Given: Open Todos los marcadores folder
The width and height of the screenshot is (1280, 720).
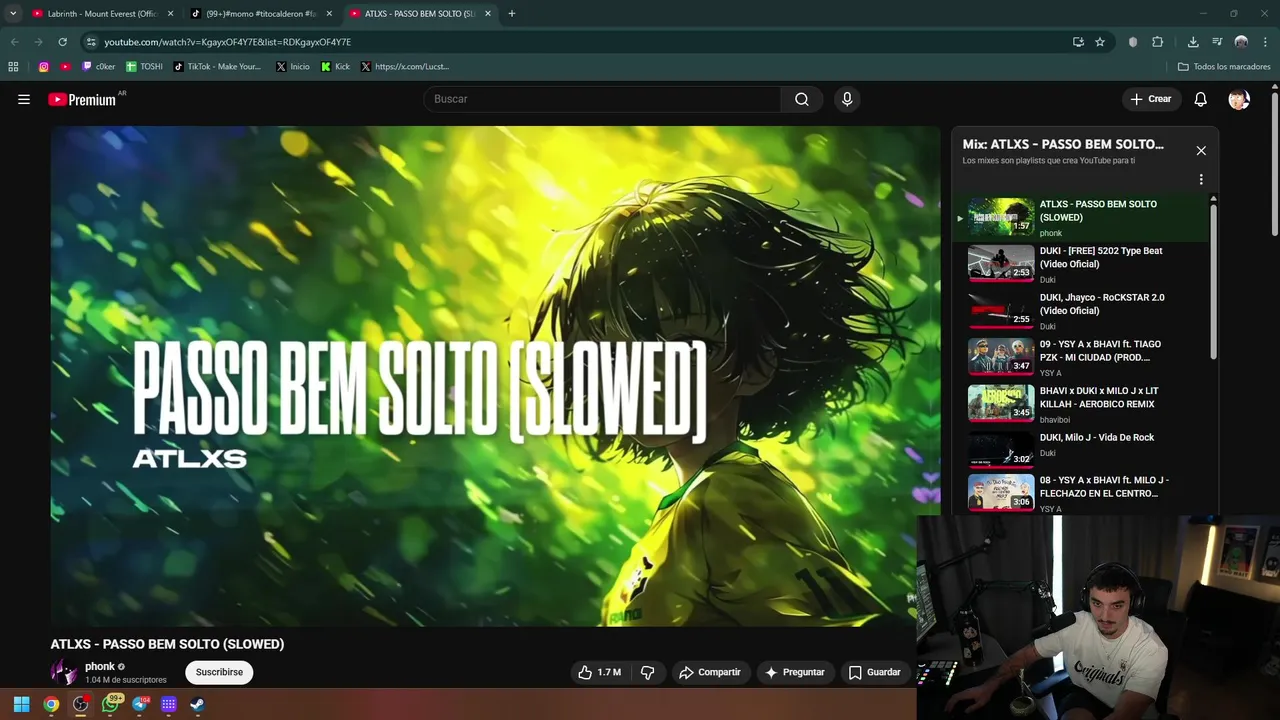Looking at the screenshot, I should coord(1224,67).
